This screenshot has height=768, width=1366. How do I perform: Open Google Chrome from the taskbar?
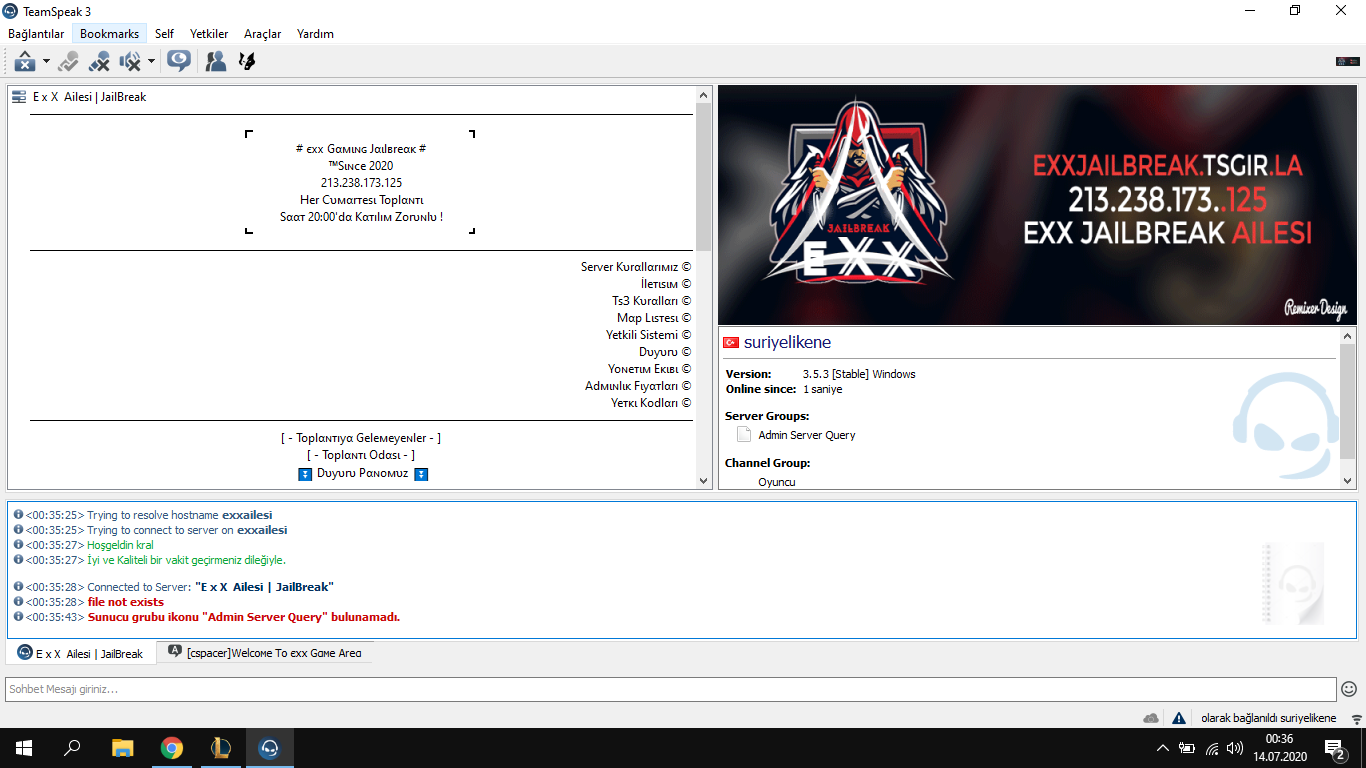tap(172, 748)
